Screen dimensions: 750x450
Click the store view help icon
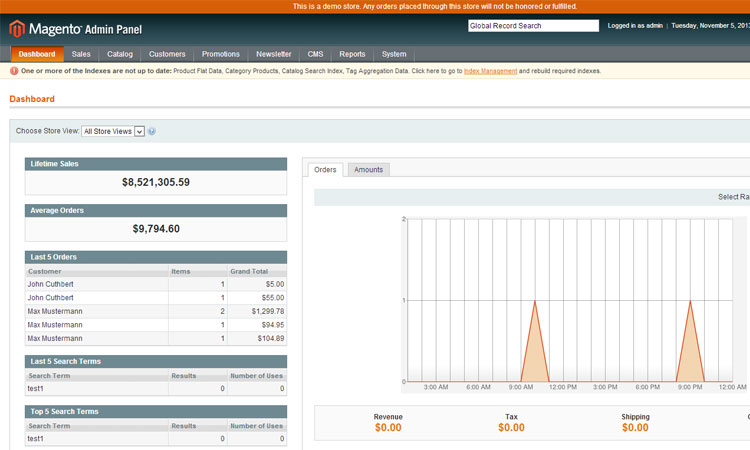pos(152,131)
